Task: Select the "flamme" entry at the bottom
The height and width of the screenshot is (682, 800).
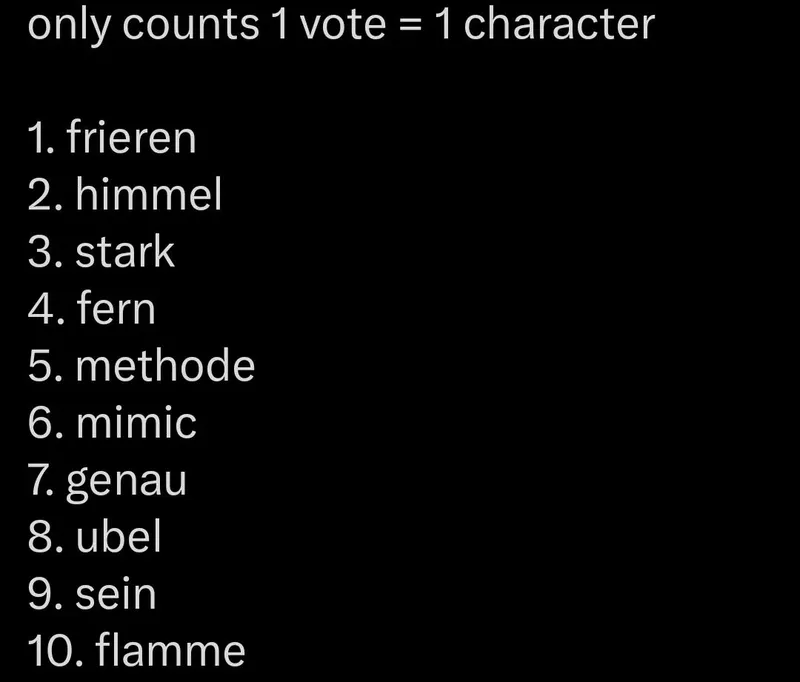Action: click(x=170, y=651)
